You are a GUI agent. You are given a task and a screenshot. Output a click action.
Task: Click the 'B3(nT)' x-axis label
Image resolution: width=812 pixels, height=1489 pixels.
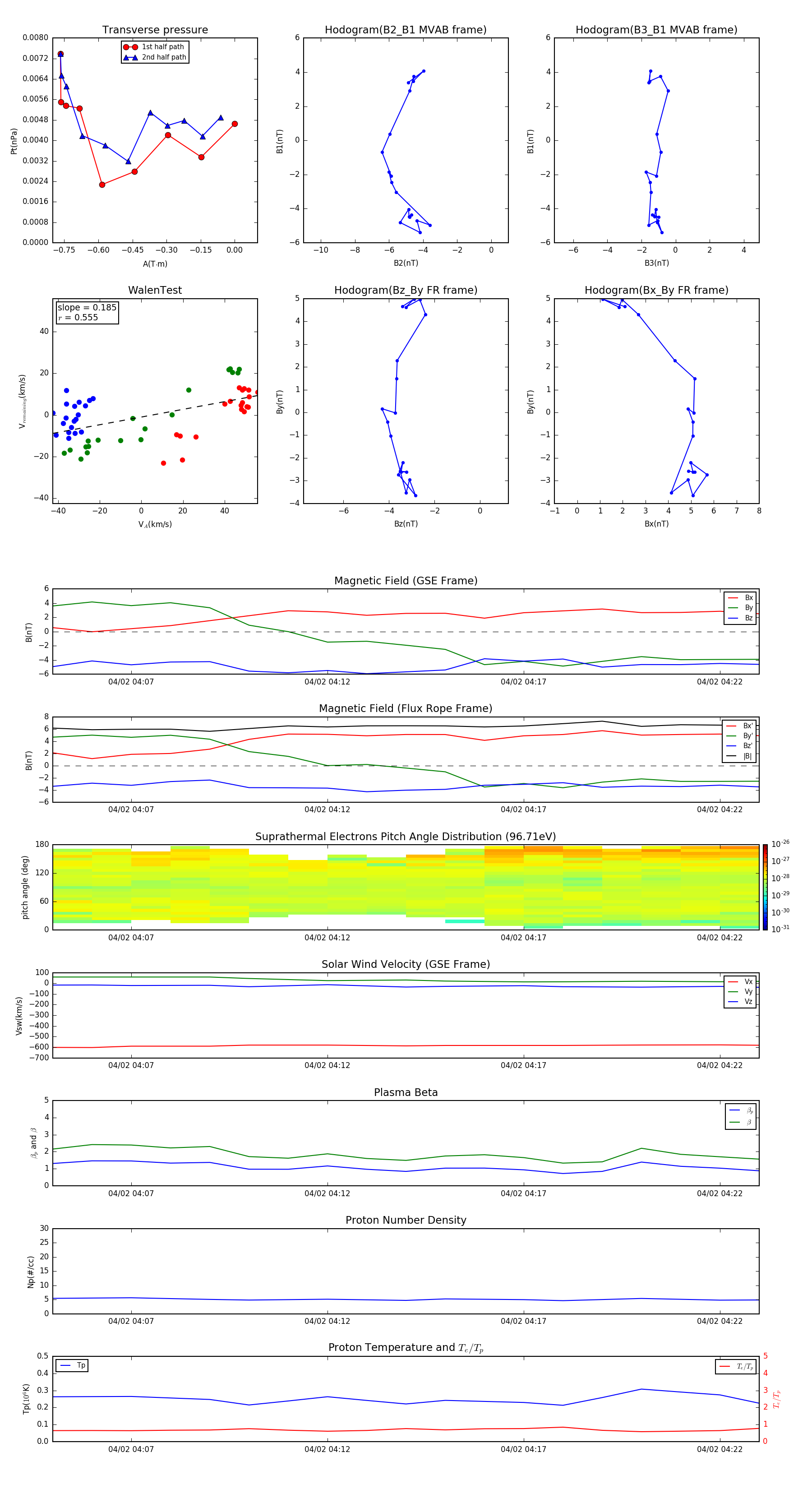pos(656,264)
